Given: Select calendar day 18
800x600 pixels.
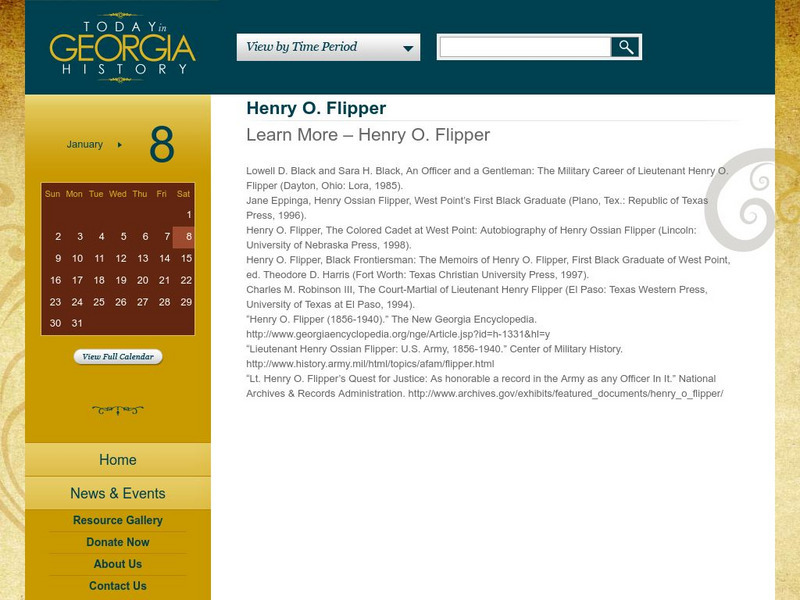Looking at the screenshot, I should pyautogui.click(x=99, y=281).
